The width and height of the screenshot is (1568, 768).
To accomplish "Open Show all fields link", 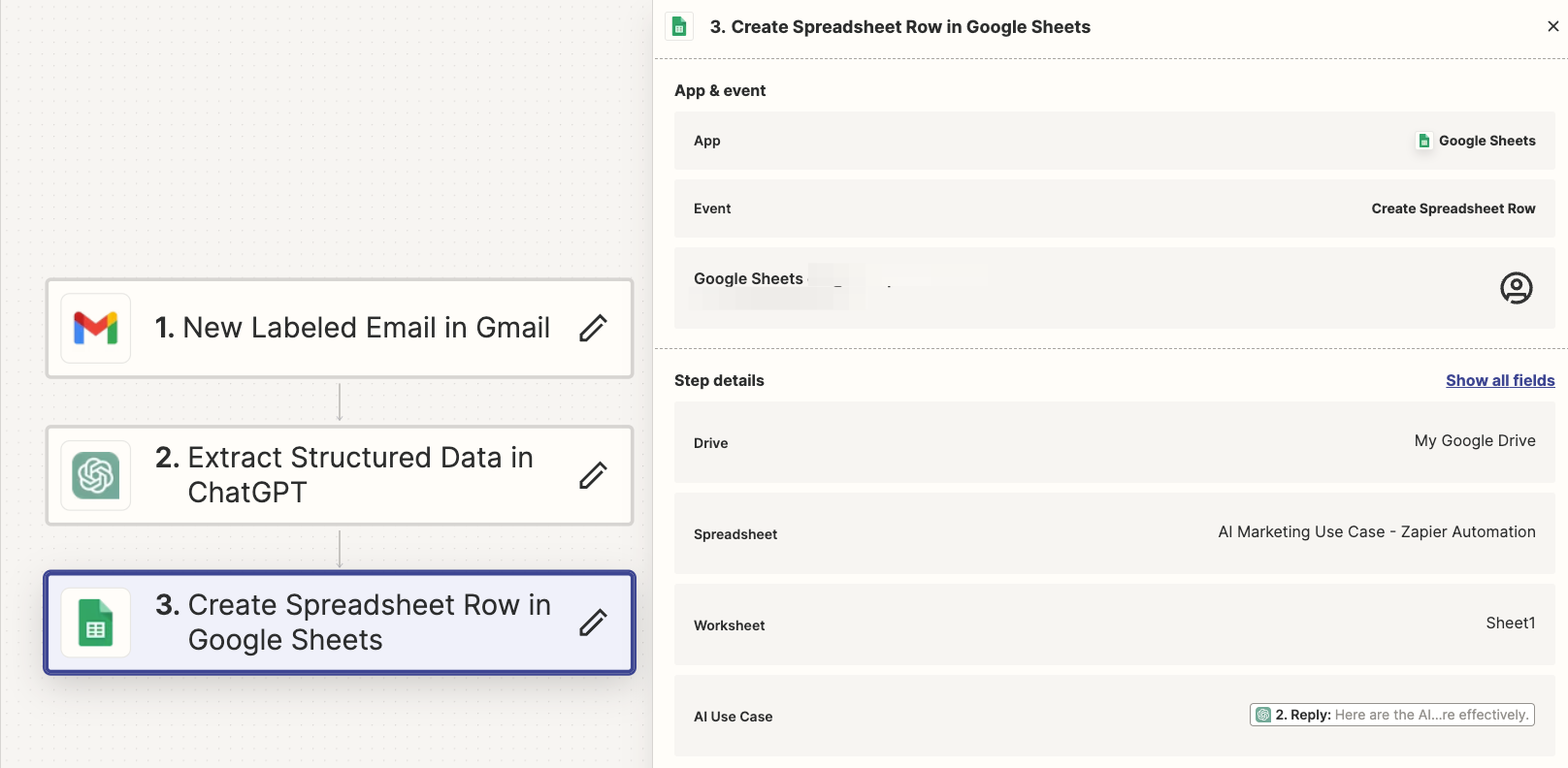I will click(x=1500, y=380).
